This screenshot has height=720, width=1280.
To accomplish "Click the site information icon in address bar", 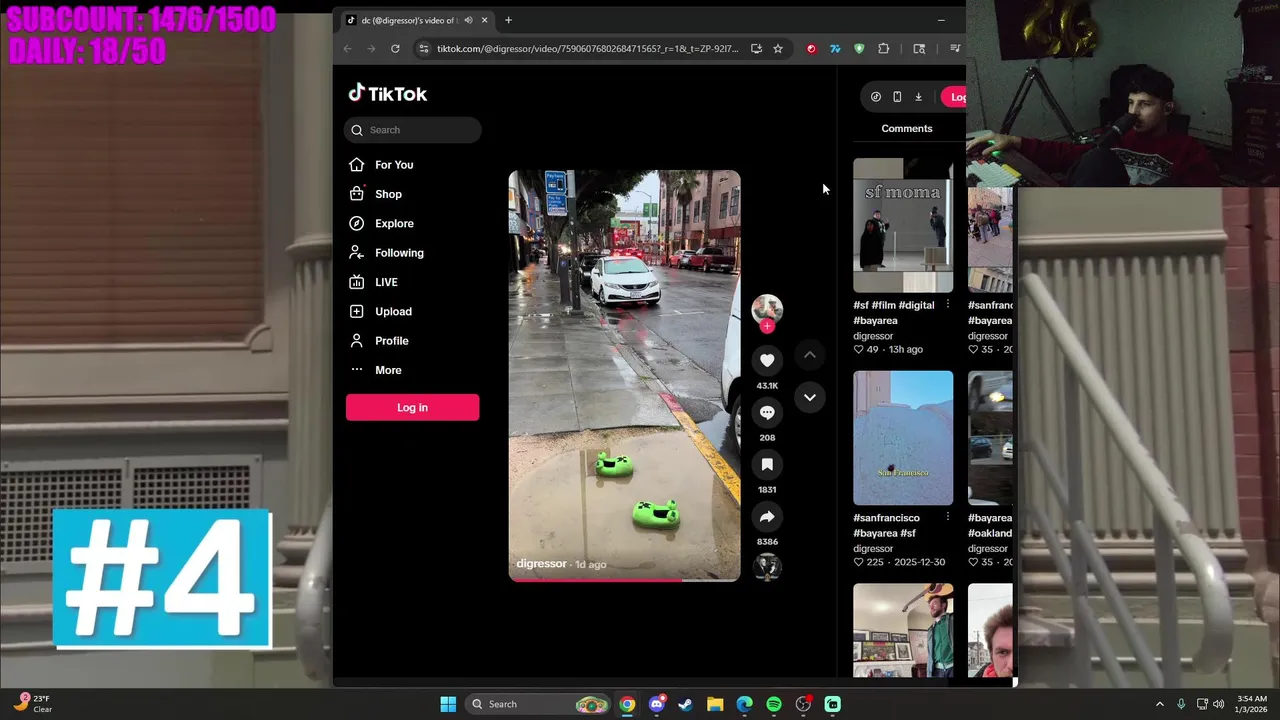I will (x=424, y=48).
